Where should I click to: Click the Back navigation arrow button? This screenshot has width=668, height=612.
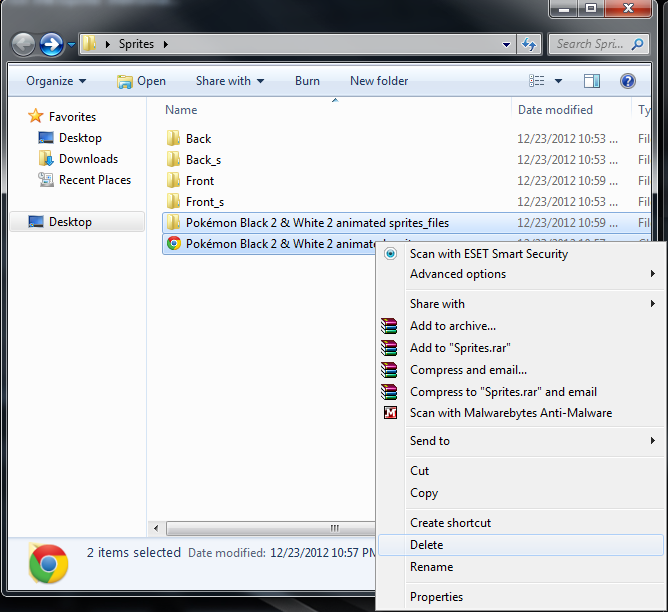click(24, 44)
